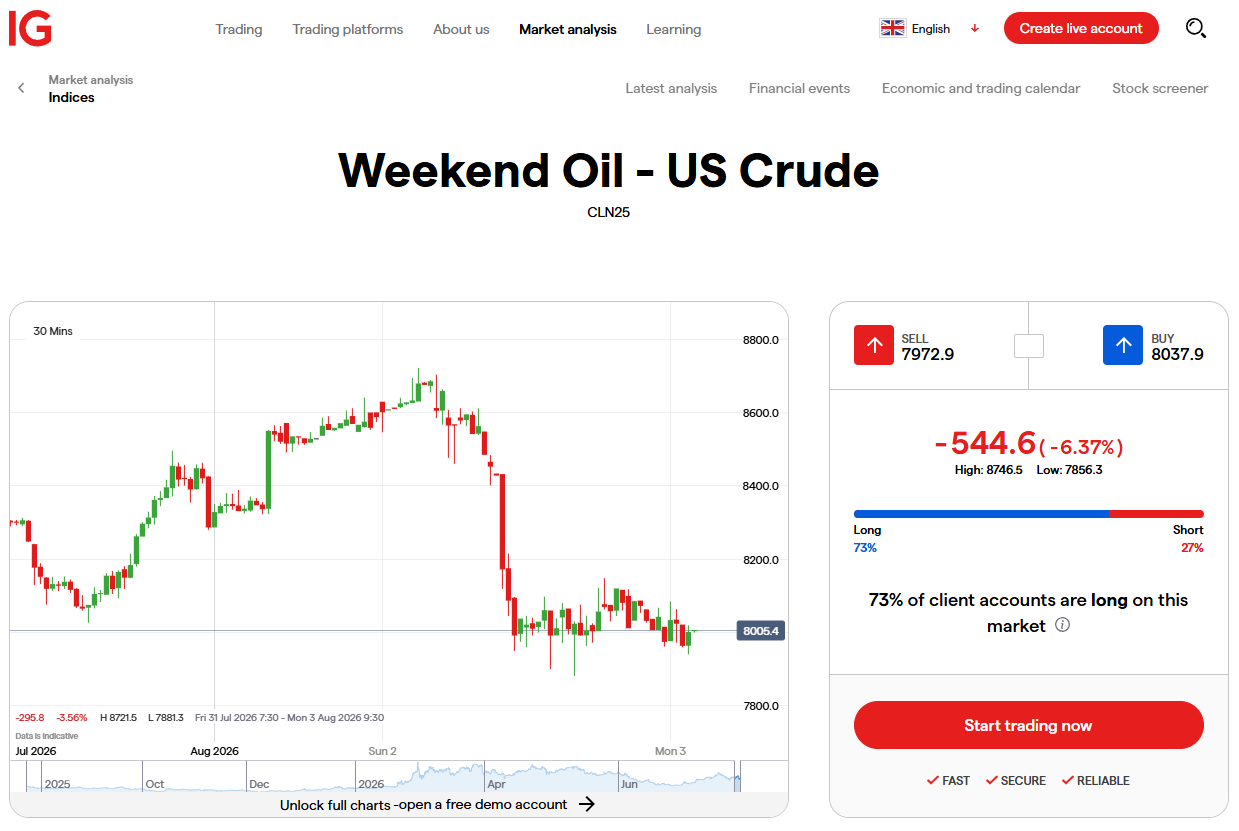The width and height of the screenshot is (1239, 831).
Task: Click the back chevron next to Indices
Action: 21,88
